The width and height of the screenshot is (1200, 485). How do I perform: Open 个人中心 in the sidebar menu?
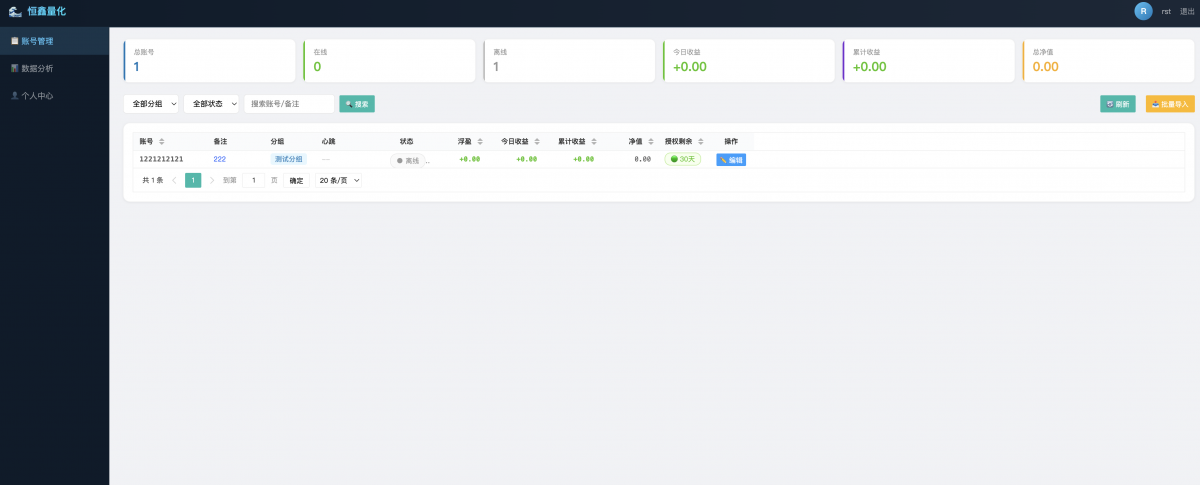pos(37,96)
